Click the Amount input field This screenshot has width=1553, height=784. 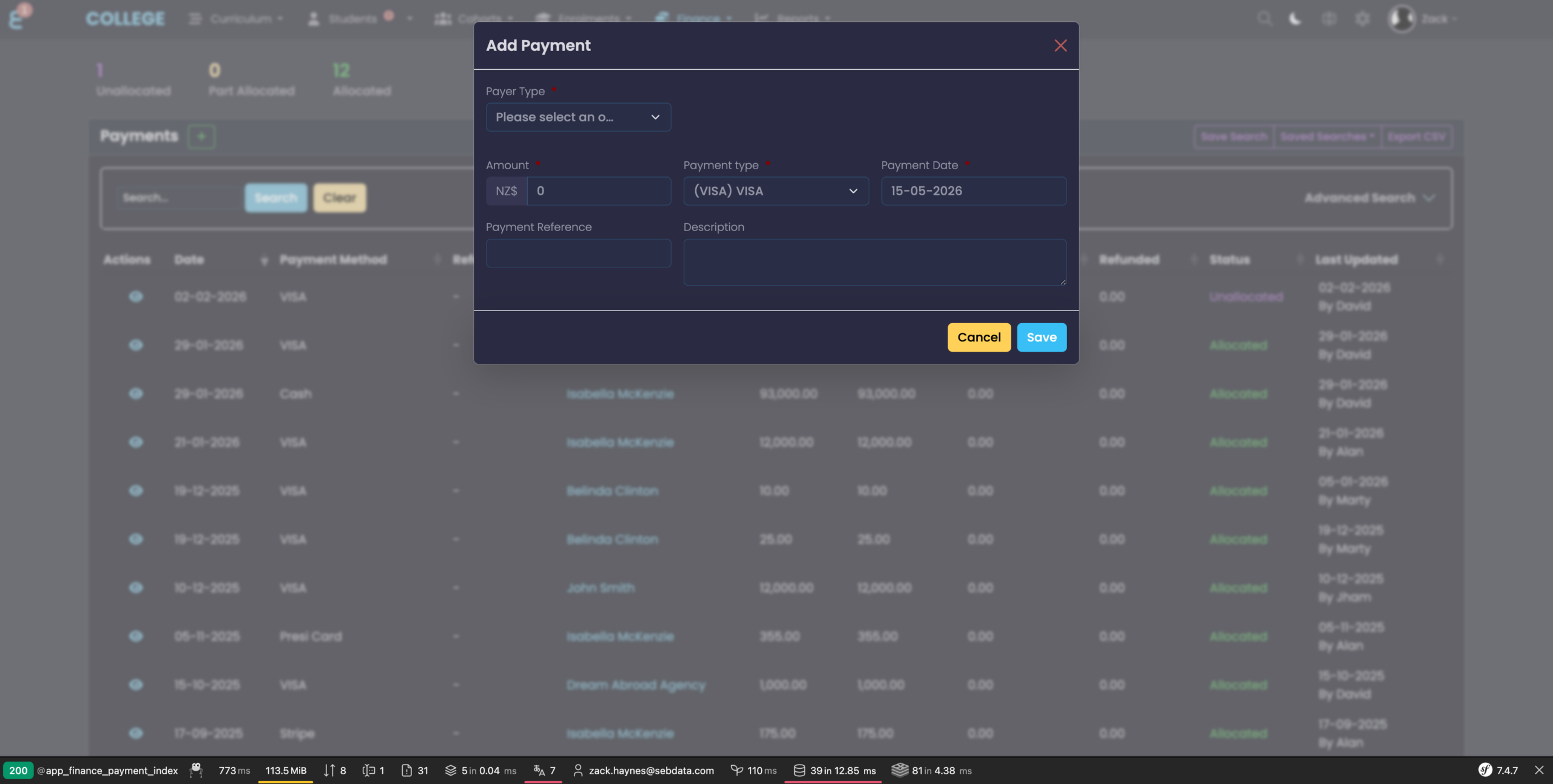599,191
